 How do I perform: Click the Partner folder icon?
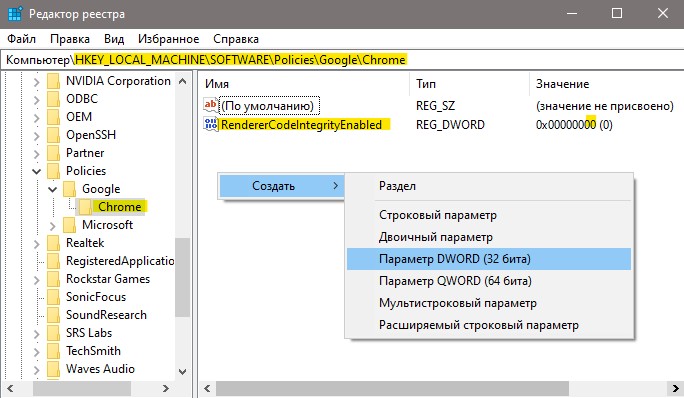pos(54,153)
